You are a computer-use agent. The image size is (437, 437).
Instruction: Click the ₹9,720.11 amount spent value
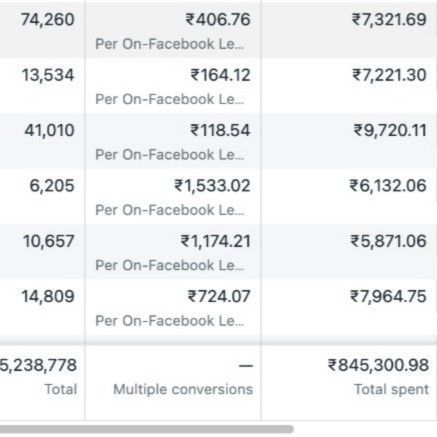[390, 130]
